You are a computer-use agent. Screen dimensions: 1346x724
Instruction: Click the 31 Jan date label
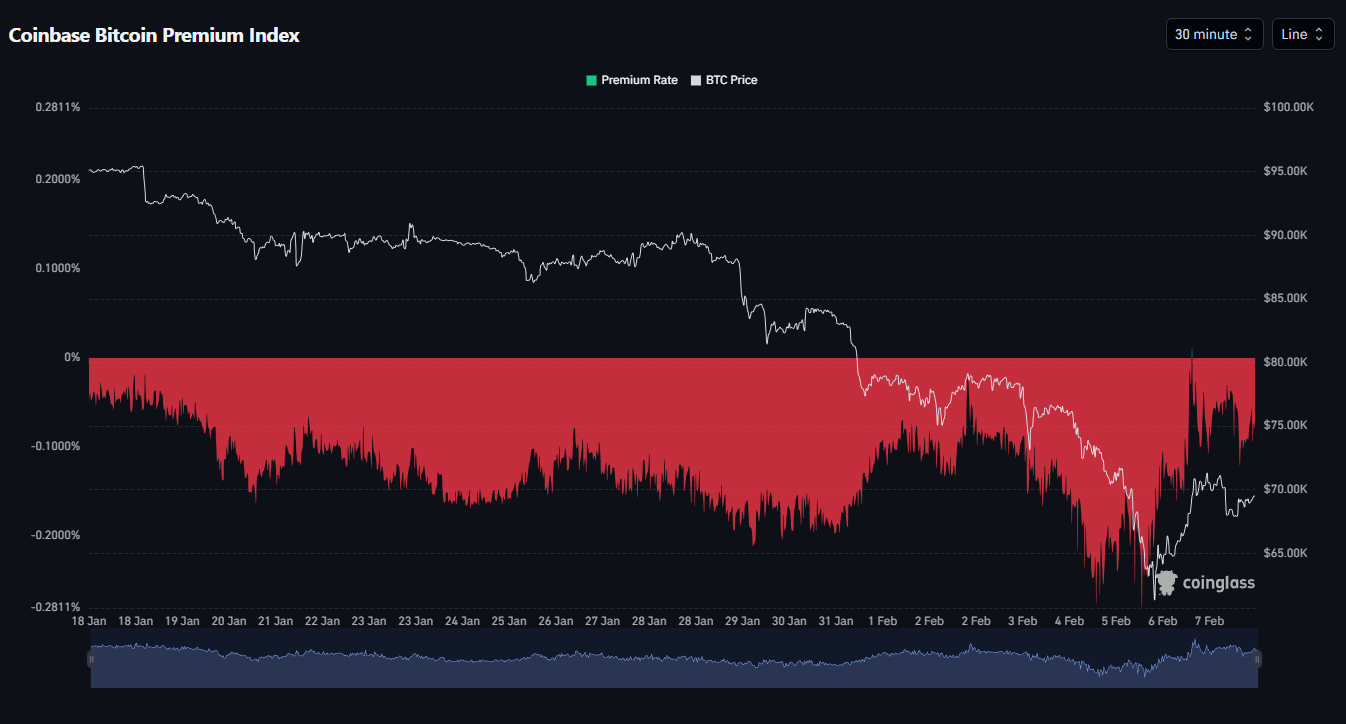tap(835, 621)
